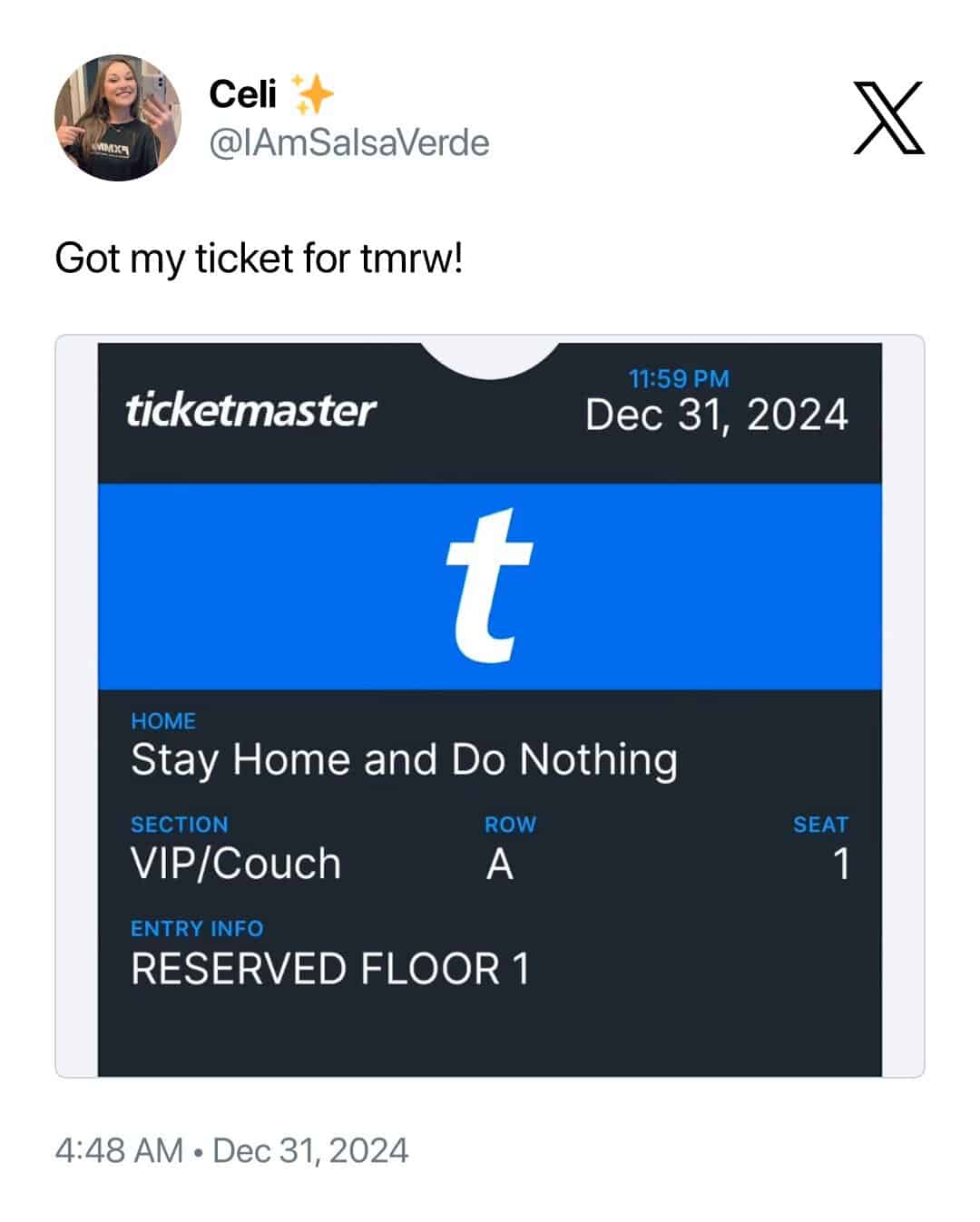Open the @IAmSalsaVerde handle link

click(349, 143)
